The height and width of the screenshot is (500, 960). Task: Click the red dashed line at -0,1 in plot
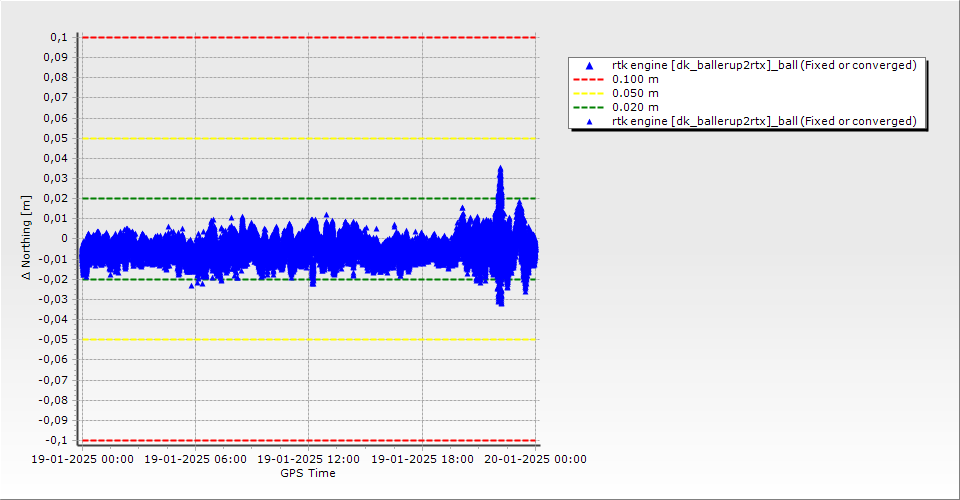tap(309, 441)
